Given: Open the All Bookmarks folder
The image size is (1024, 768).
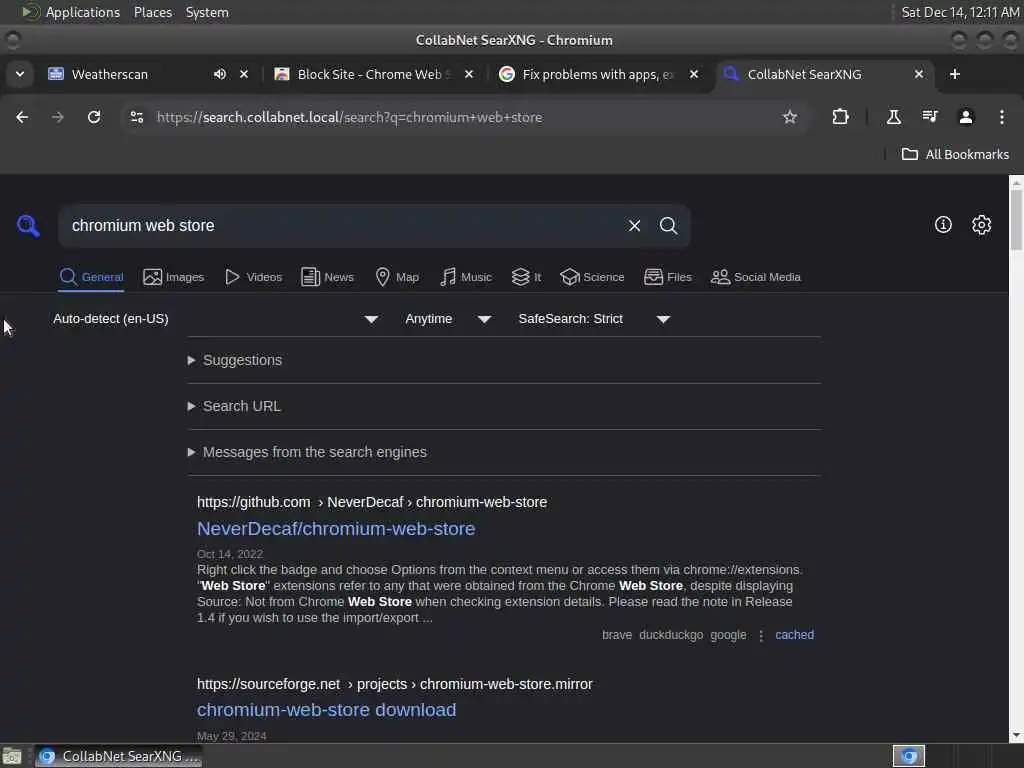Looking at the screenshot, I should (x=955, y=155).
